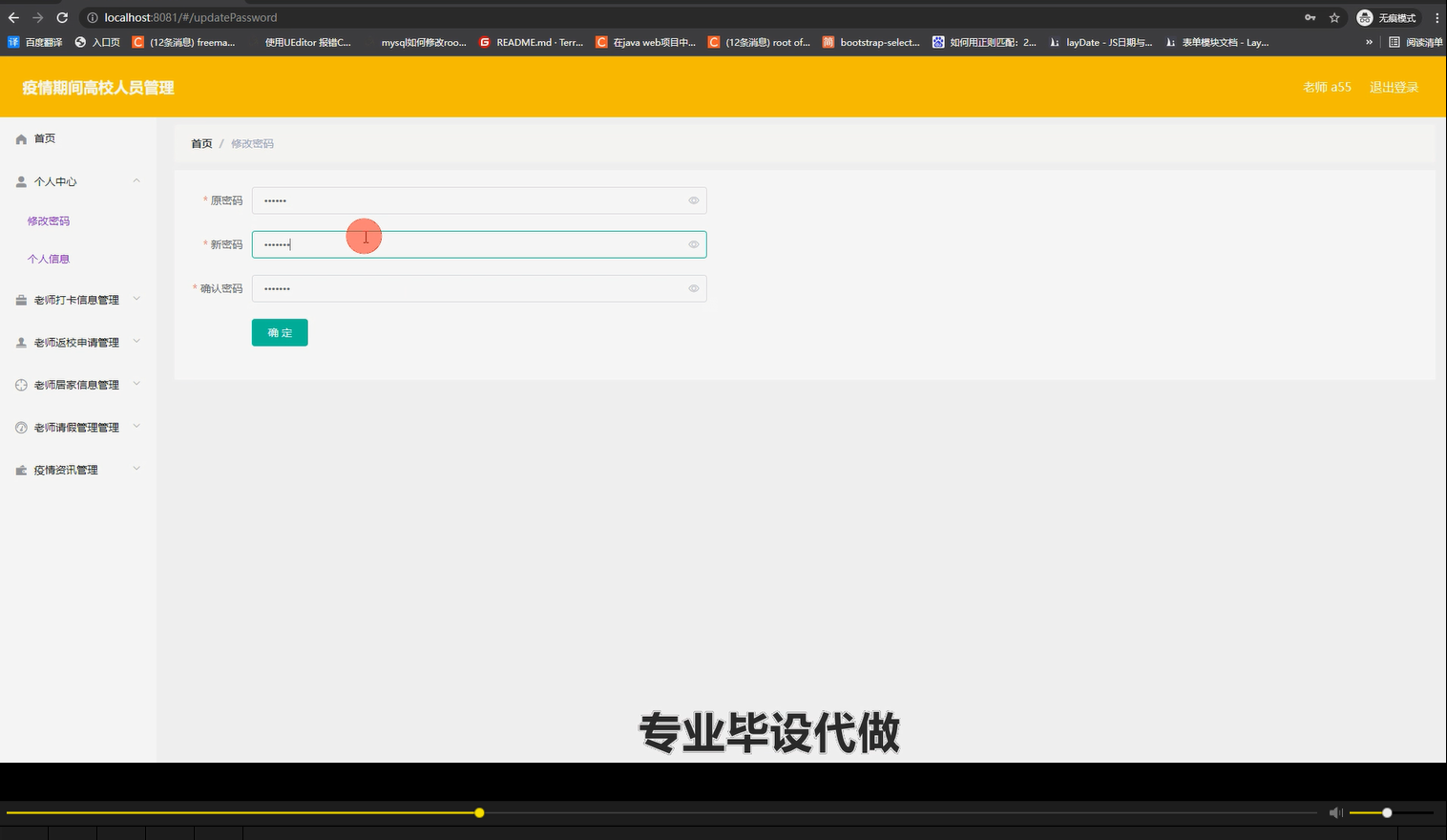Expand the 老师请假管理管理 chevron
The image size is (1447, 840).
(x=136, y=427)
